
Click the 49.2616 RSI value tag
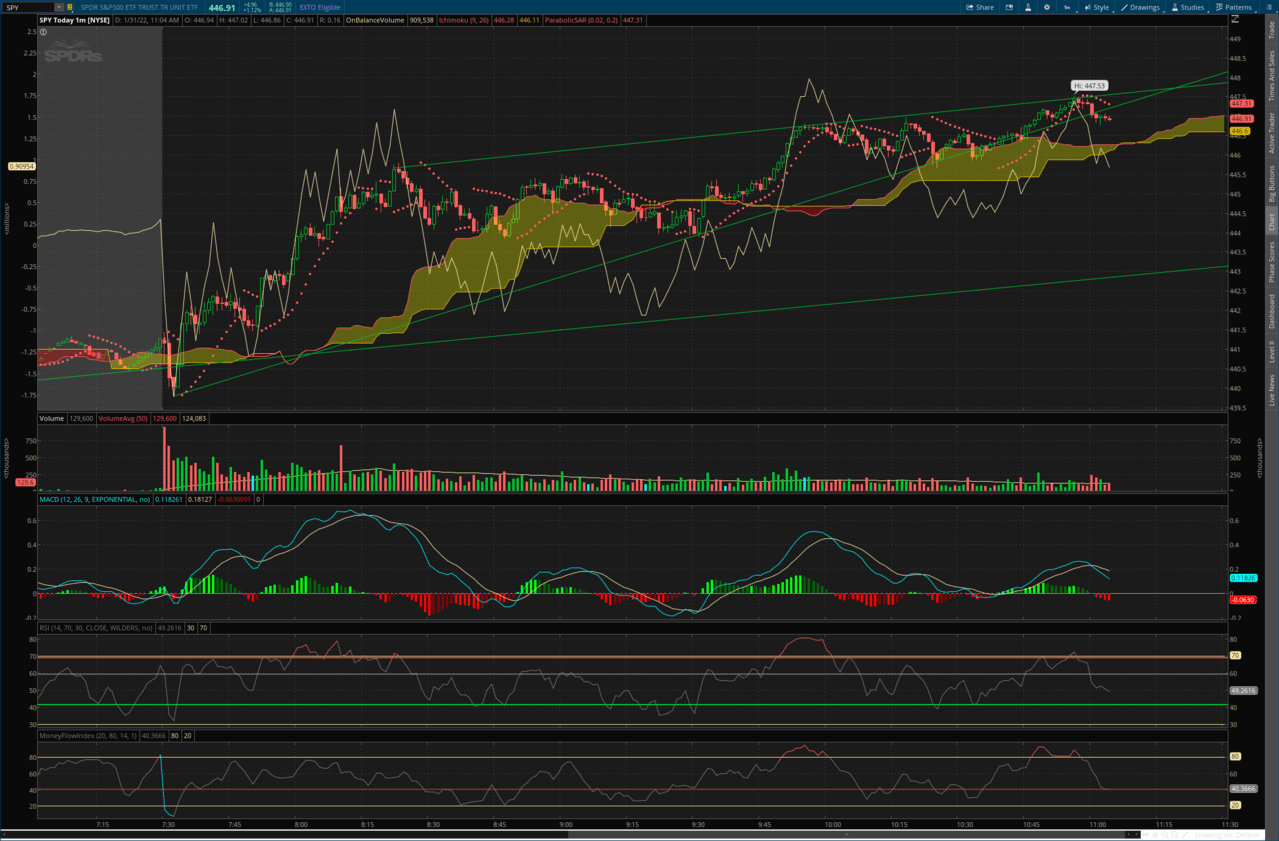(x=1243, y=690)
